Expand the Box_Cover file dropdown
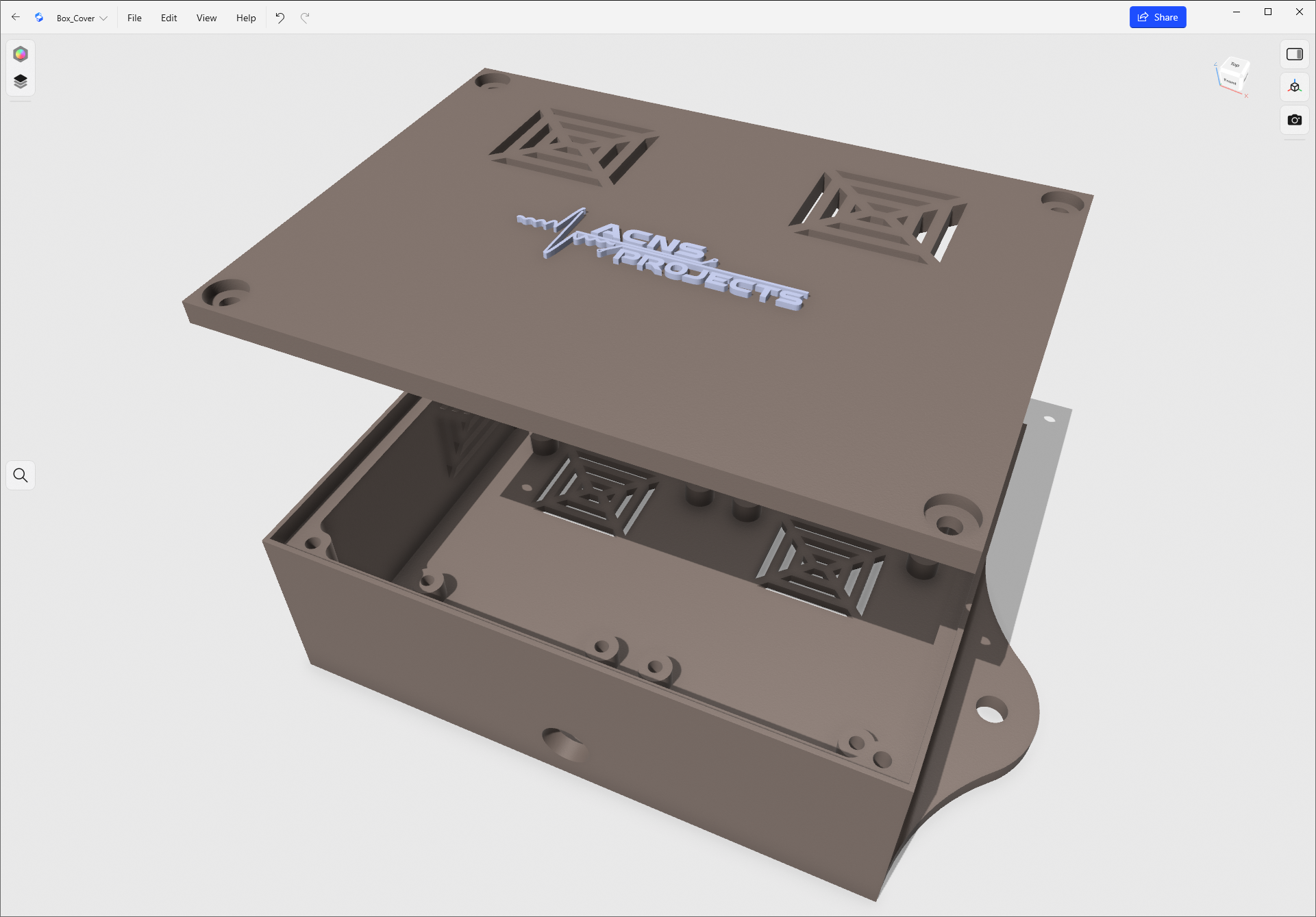This screenshot has width=1316, height=917. point(82,18)
